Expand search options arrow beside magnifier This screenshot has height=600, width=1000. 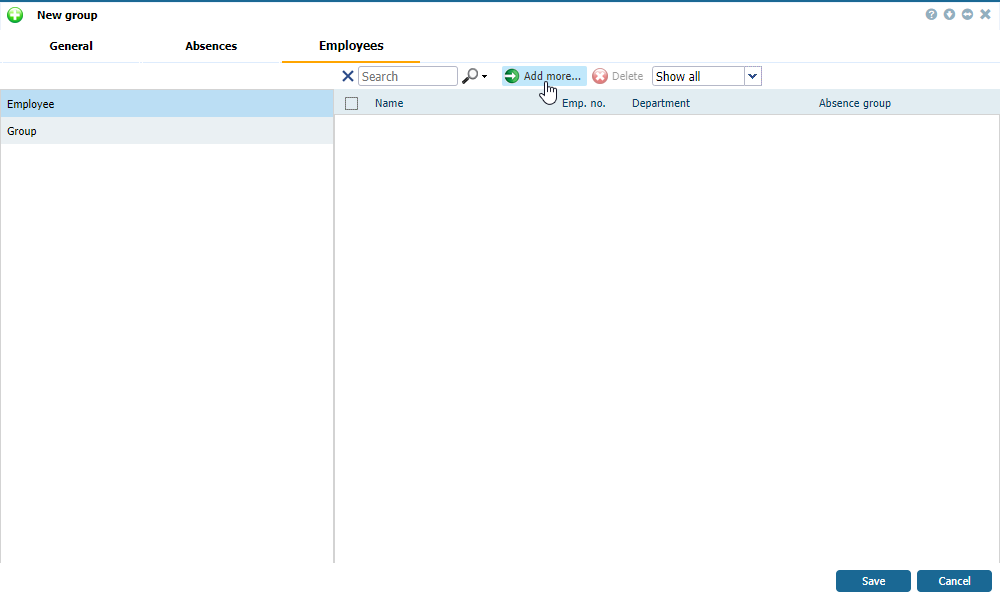pos(484,77)
